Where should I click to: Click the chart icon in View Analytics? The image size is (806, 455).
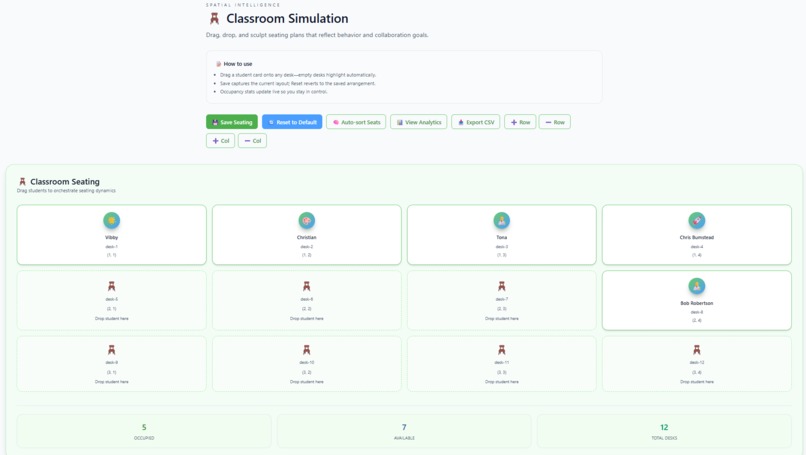point(399,122)
